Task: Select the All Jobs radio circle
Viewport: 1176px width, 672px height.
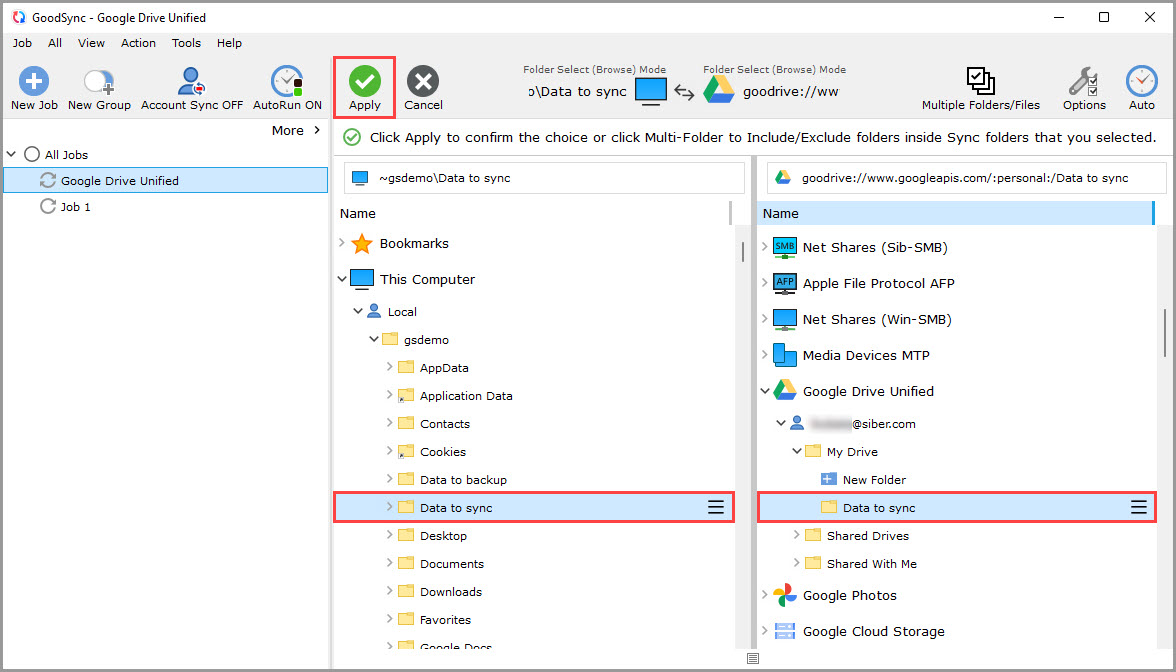Action: coord(32,154)
